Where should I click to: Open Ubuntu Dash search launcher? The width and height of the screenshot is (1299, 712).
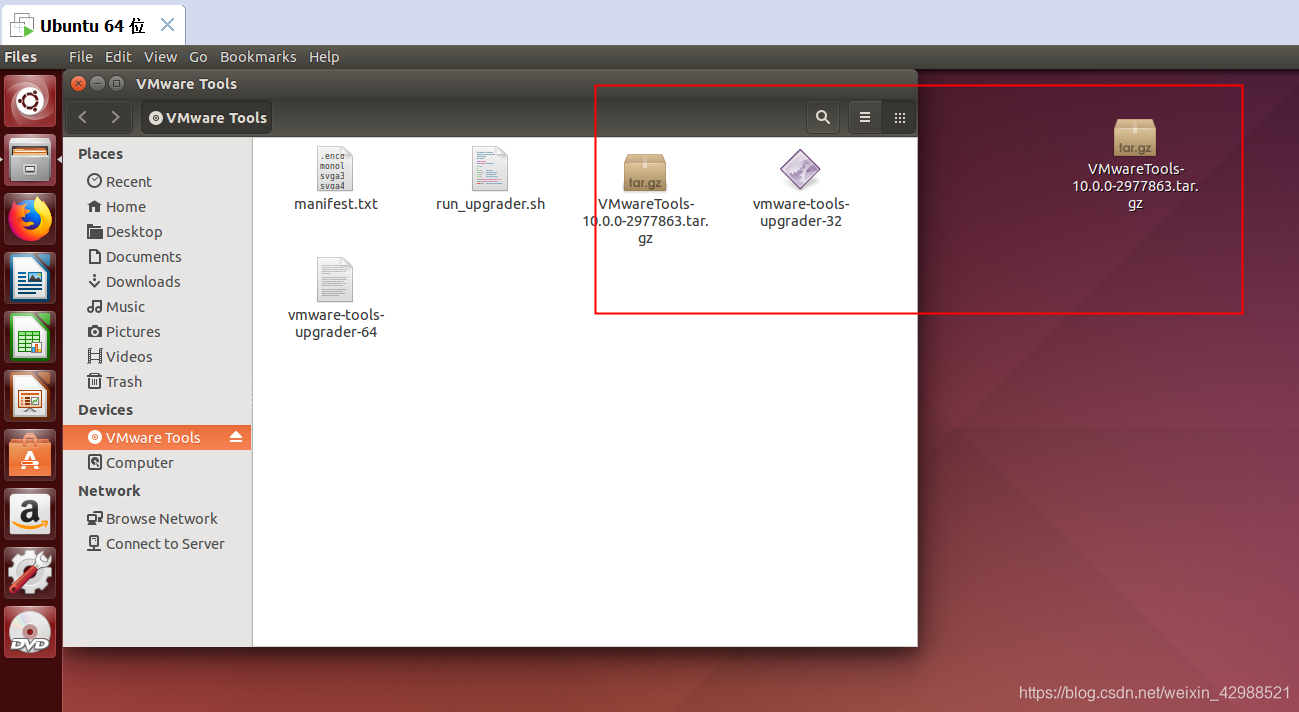point(30,102)
